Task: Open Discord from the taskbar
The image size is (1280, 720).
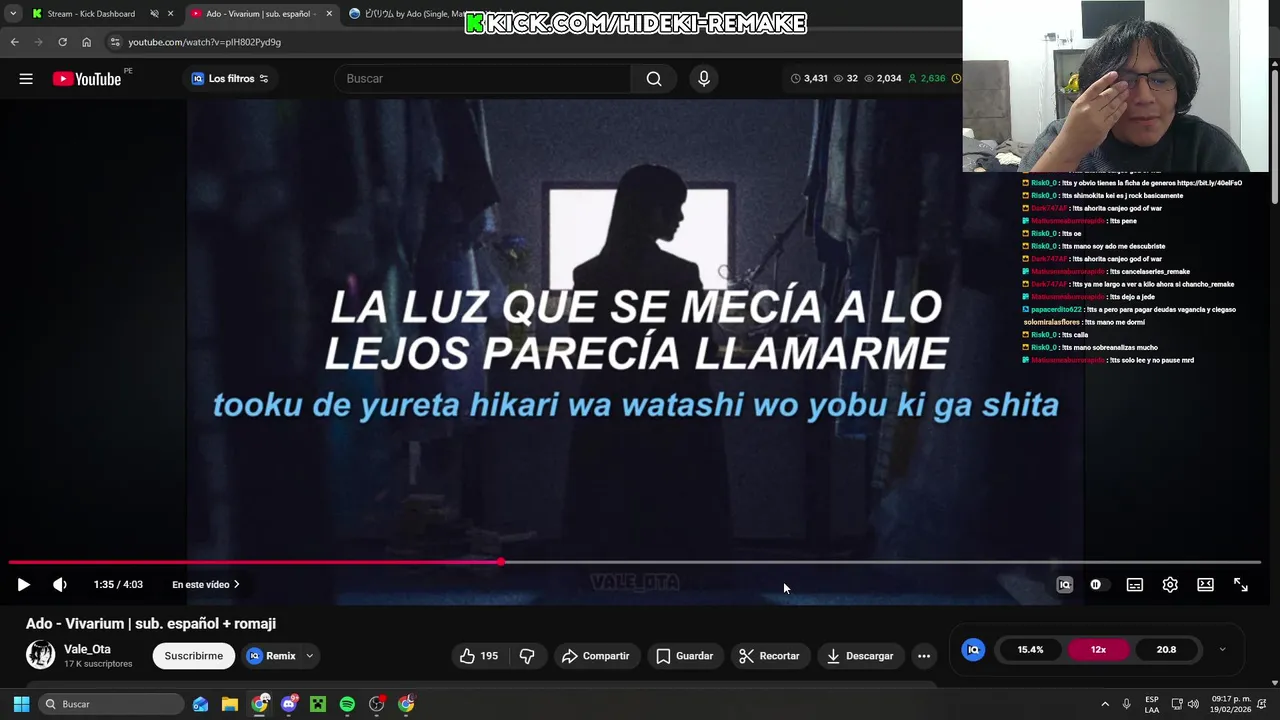Action: pos(289,704)
